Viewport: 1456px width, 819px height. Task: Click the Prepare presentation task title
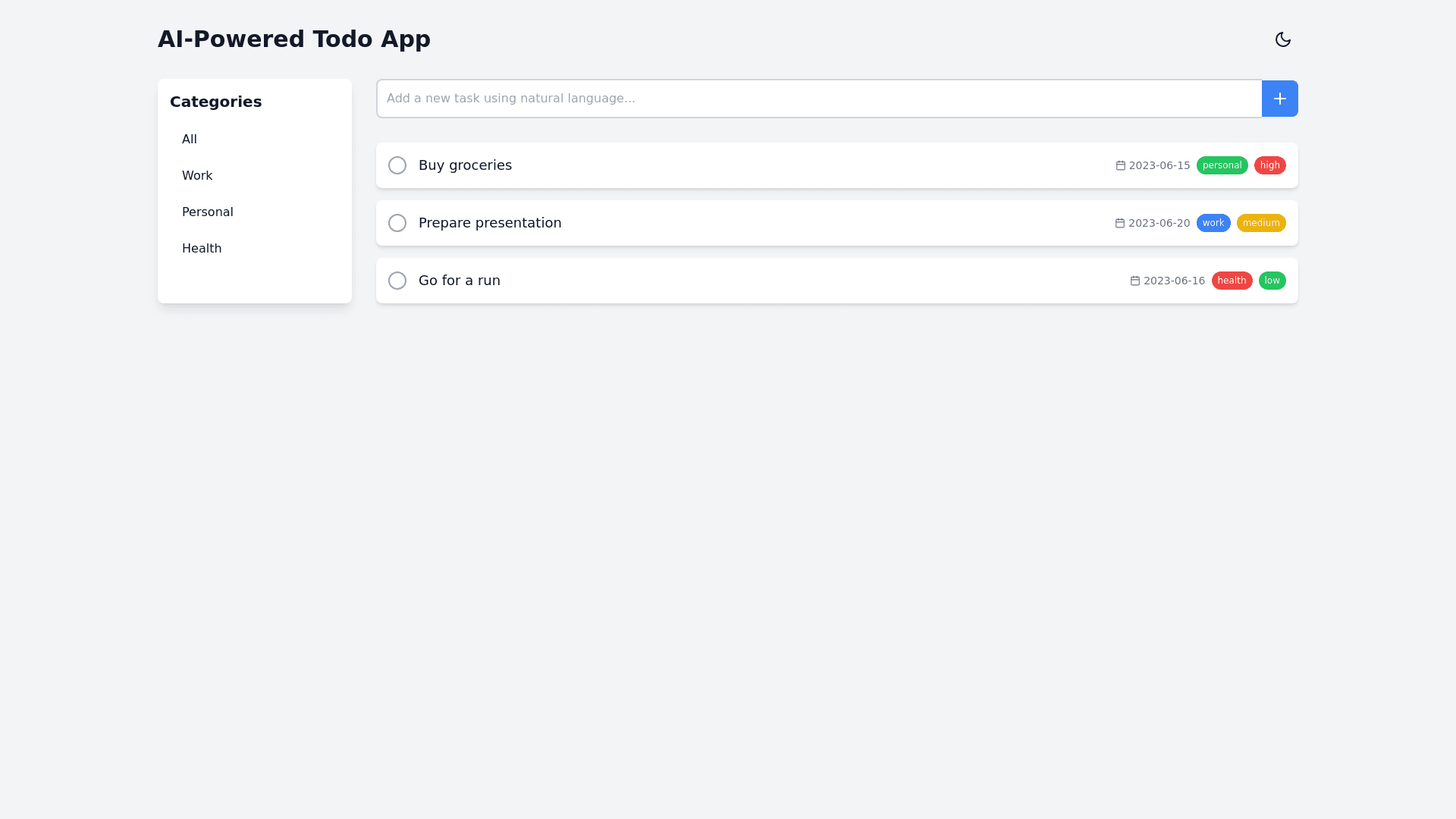click(490, 223)
